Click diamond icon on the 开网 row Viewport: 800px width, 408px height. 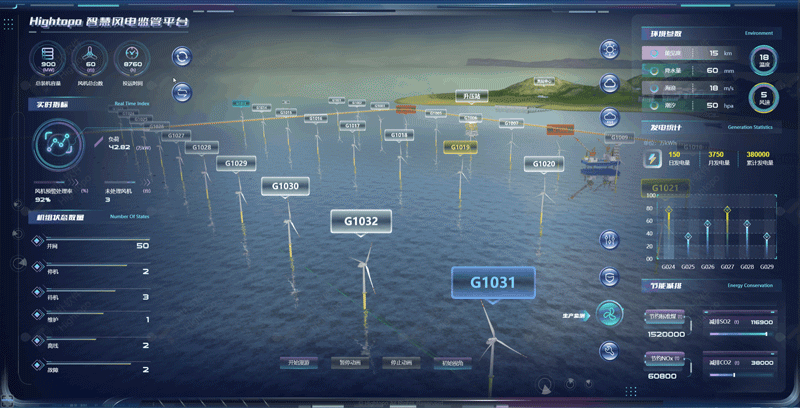(x=37, y=241)
